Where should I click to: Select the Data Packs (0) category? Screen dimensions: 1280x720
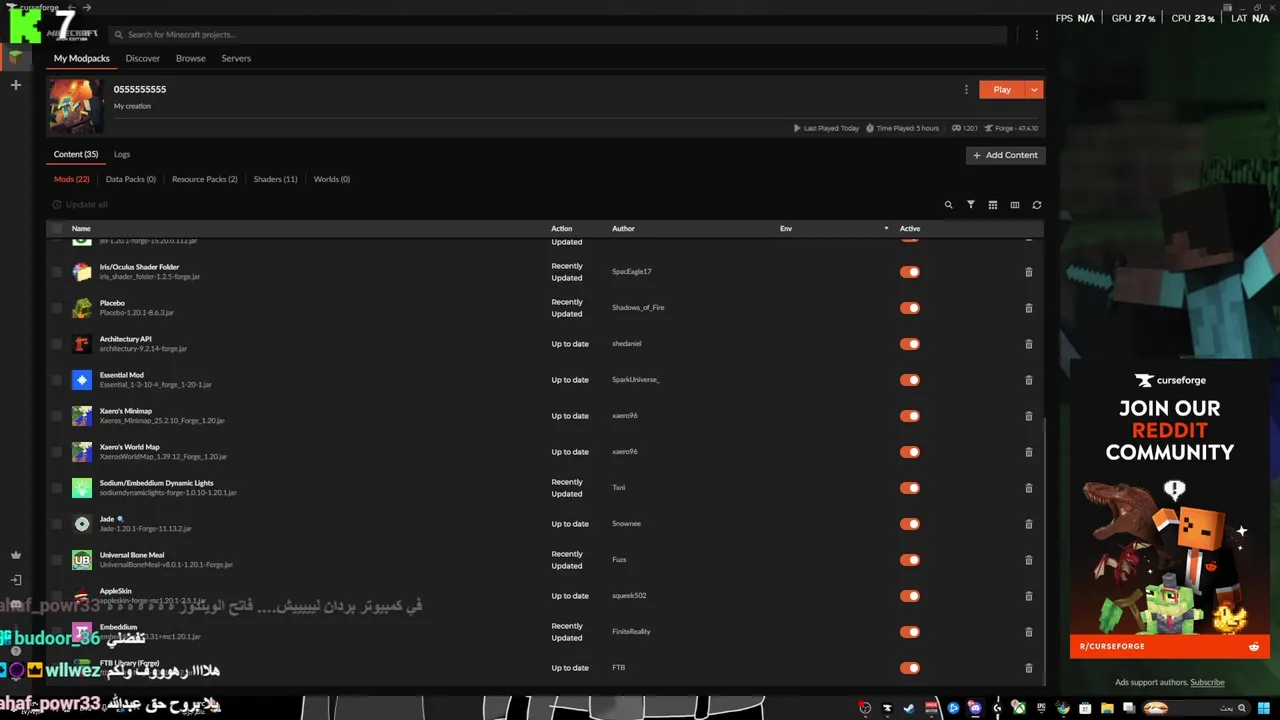pos(131,179)
